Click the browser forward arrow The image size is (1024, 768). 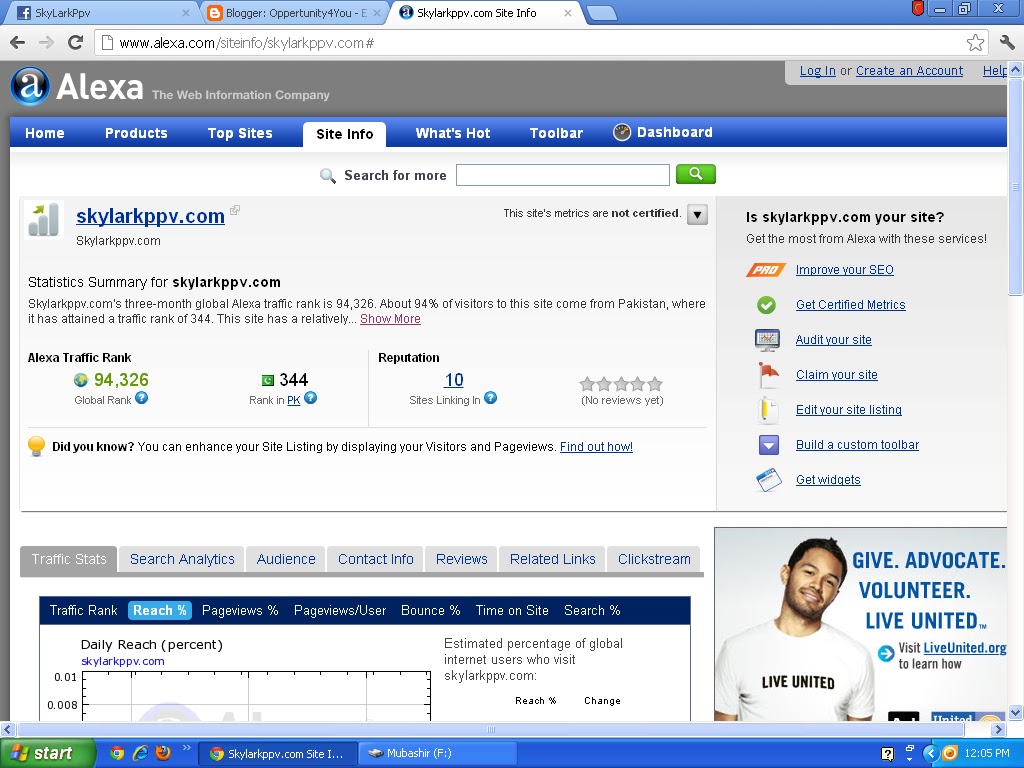(x=46, y=43)
